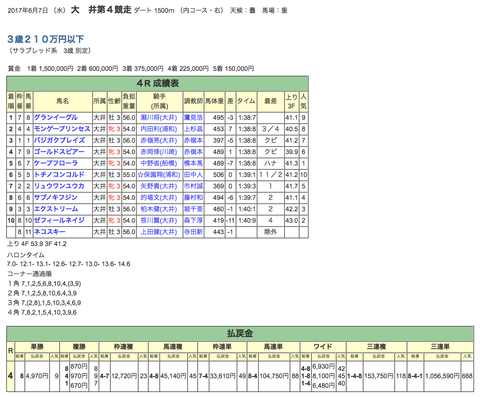The image size is (480, 397).
Task: Click the body weight 397
Action: (218, 140)
